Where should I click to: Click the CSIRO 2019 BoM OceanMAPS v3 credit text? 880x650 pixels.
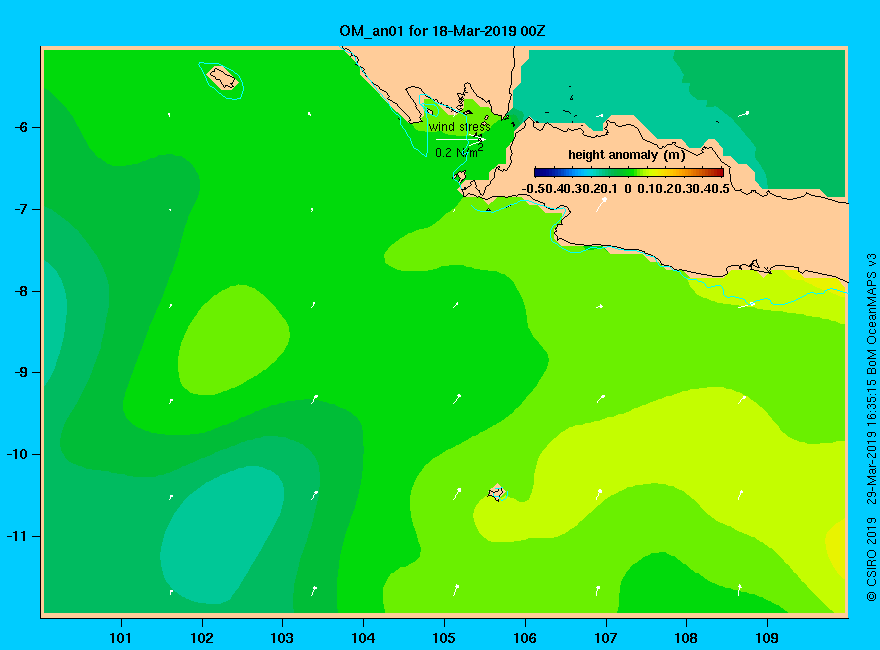pos(872,428)
